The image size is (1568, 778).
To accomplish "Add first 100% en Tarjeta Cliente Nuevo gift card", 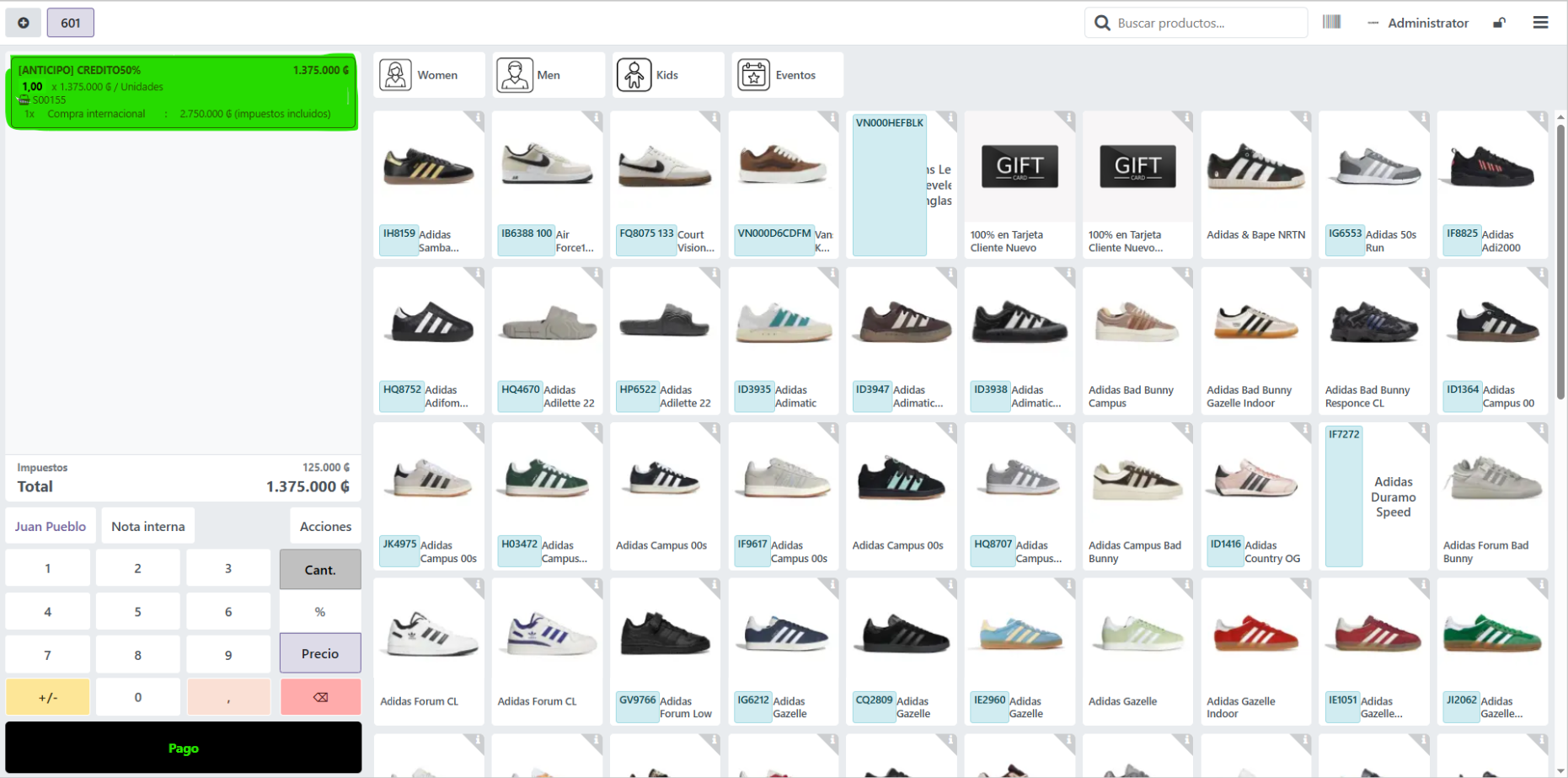I will pos(1019,185).
